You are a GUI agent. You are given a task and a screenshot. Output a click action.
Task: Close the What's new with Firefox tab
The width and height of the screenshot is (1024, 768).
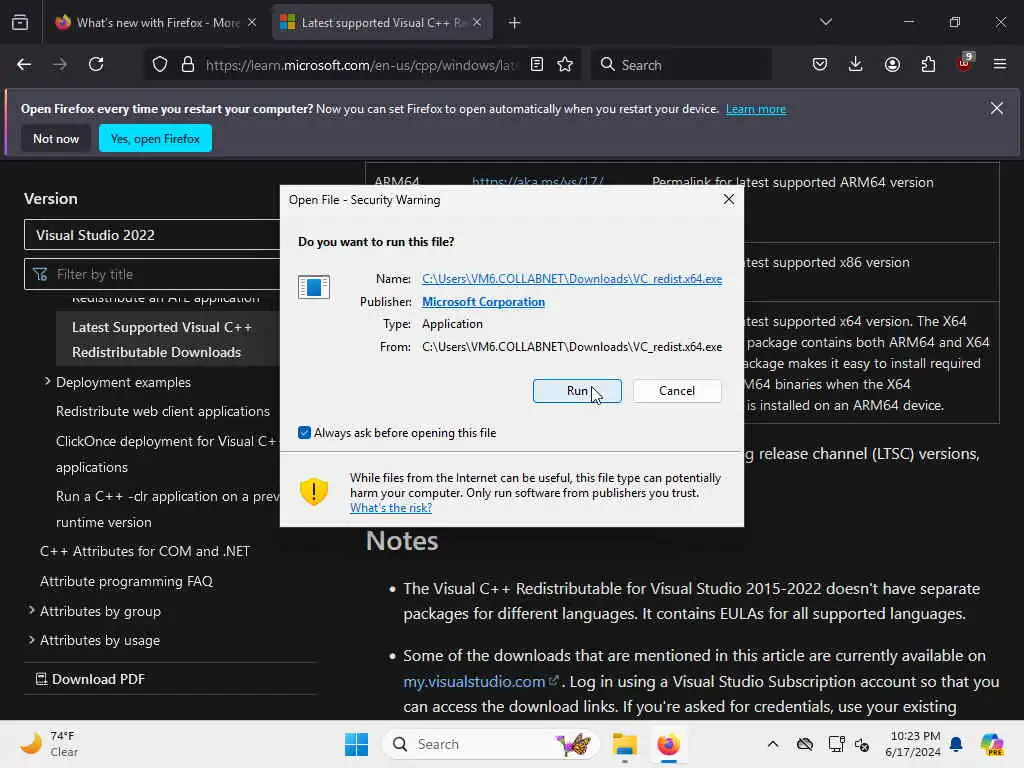coord(252,23)
